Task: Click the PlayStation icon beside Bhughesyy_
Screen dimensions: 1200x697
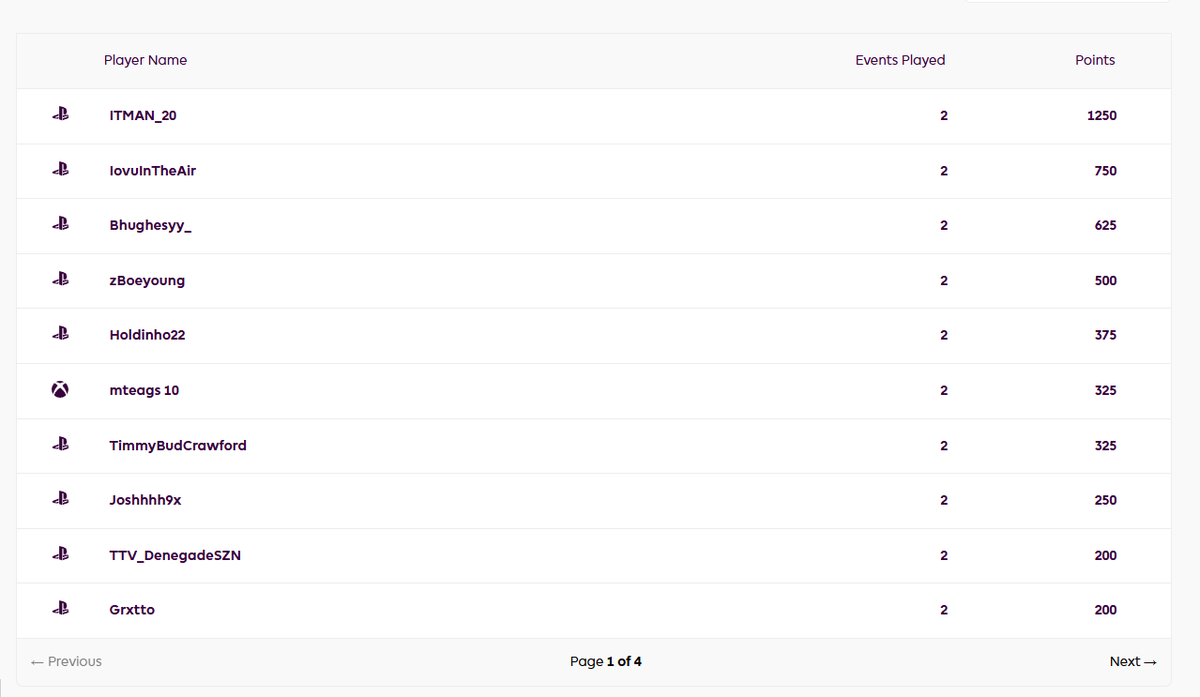Action: 60,225
